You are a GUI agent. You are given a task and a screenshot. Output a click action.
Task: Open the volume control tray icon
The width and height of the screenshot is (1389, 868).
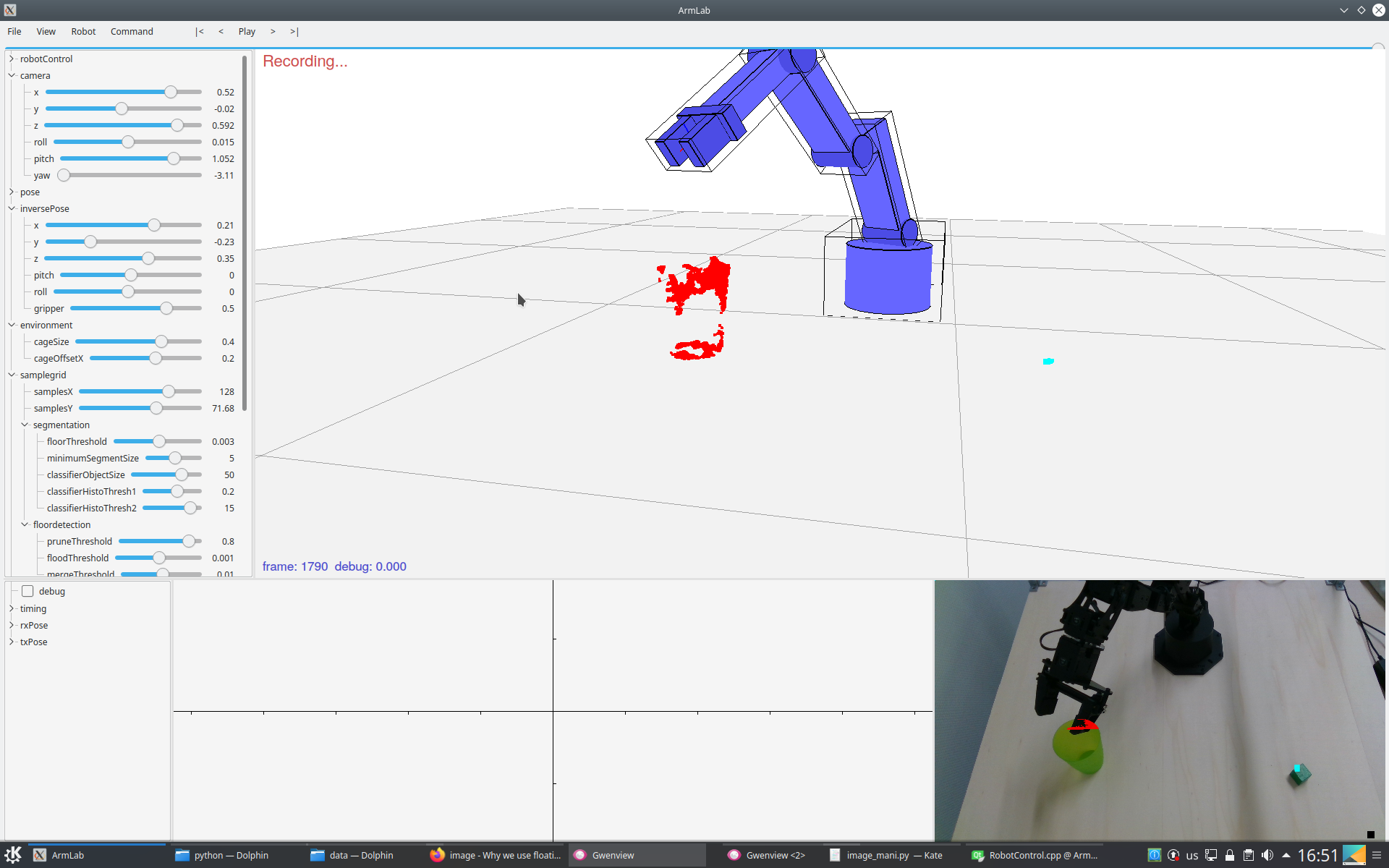tap(1267, 855)
